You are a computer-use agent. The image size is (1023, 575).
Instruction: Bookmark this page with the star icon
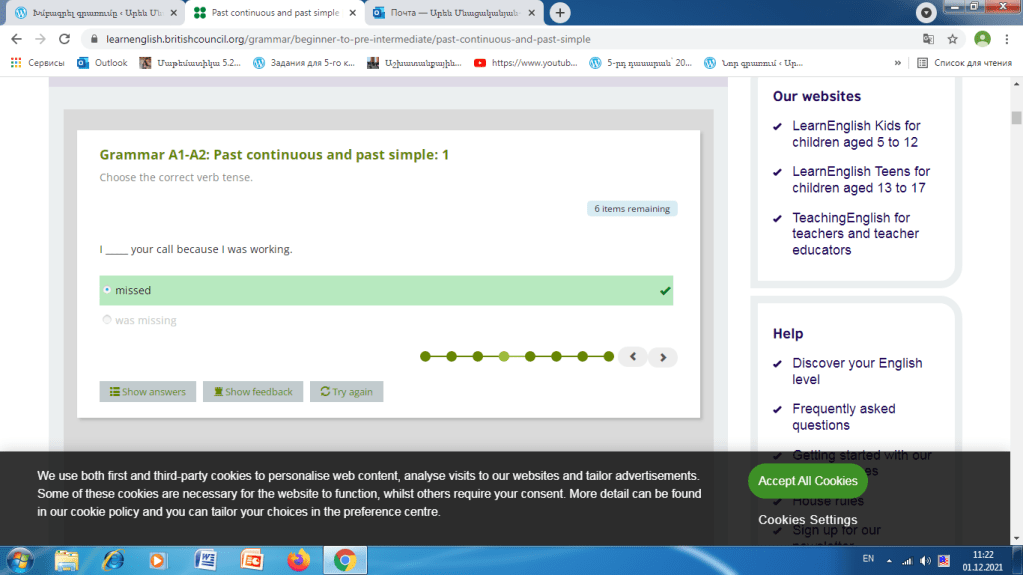point(952,39)
